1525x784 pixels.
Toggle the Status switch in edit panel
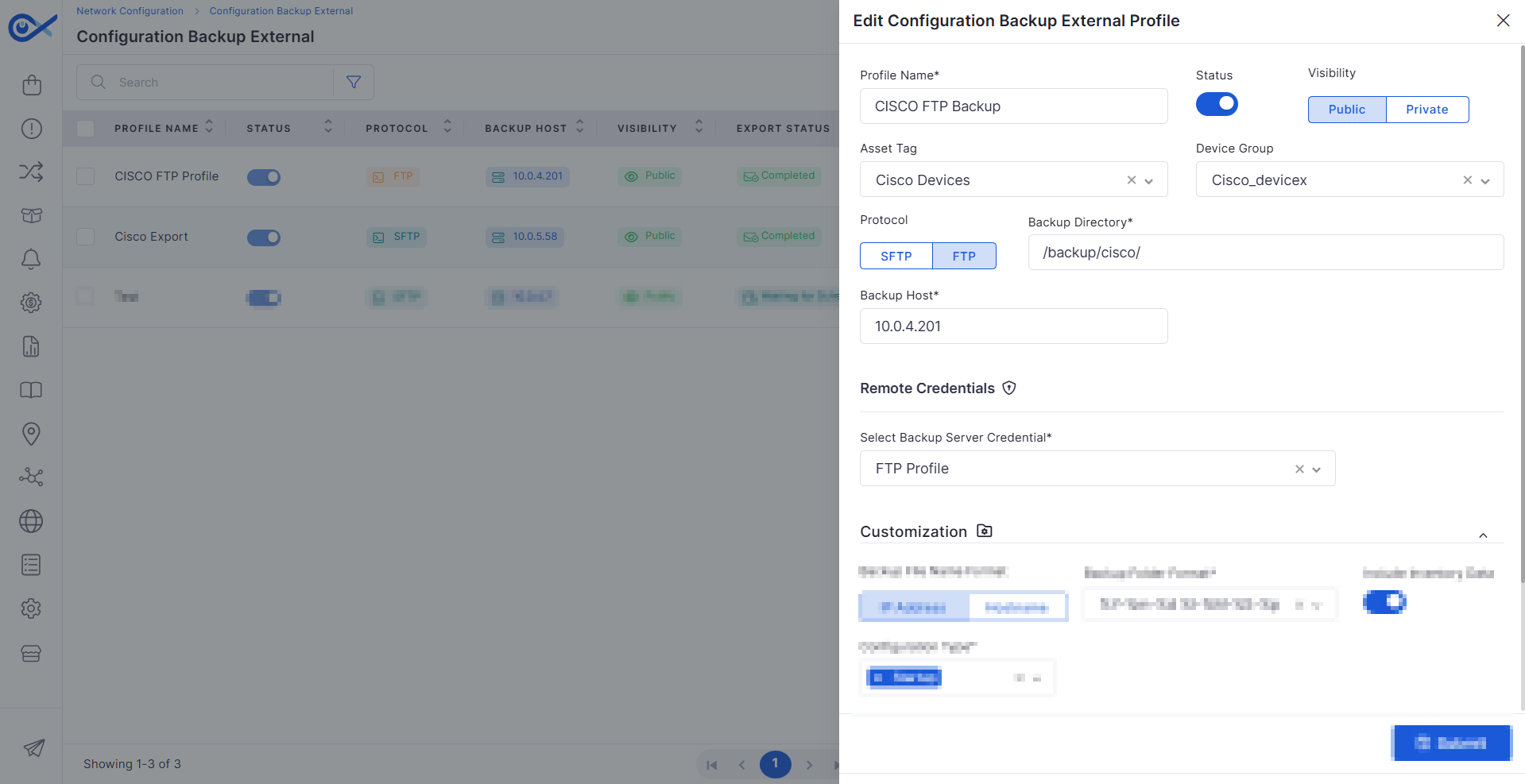tap(1217, 104)
